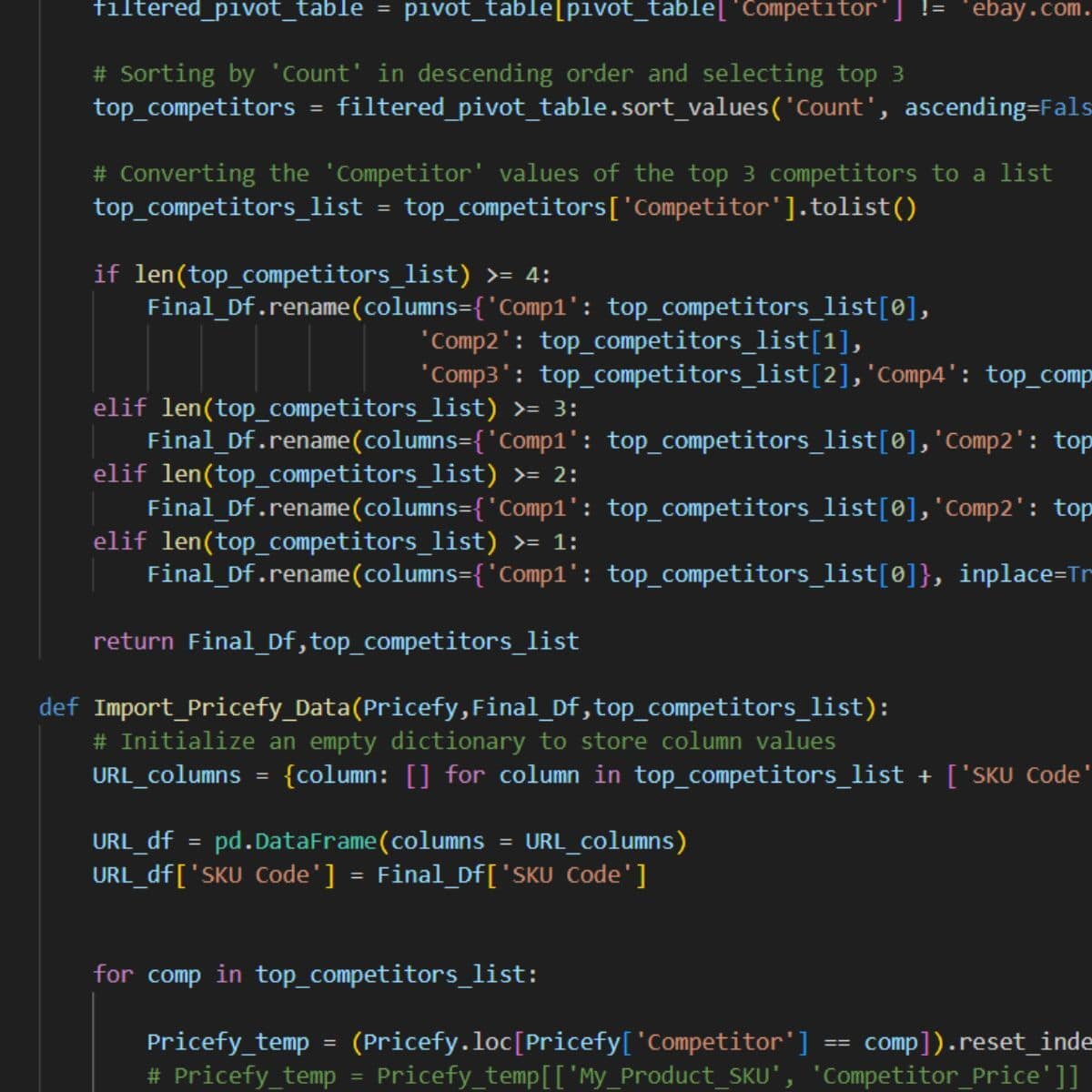Click "URL_df['SKU Code']" at the assignment start

pyautogui.click(x=215, y=875)
